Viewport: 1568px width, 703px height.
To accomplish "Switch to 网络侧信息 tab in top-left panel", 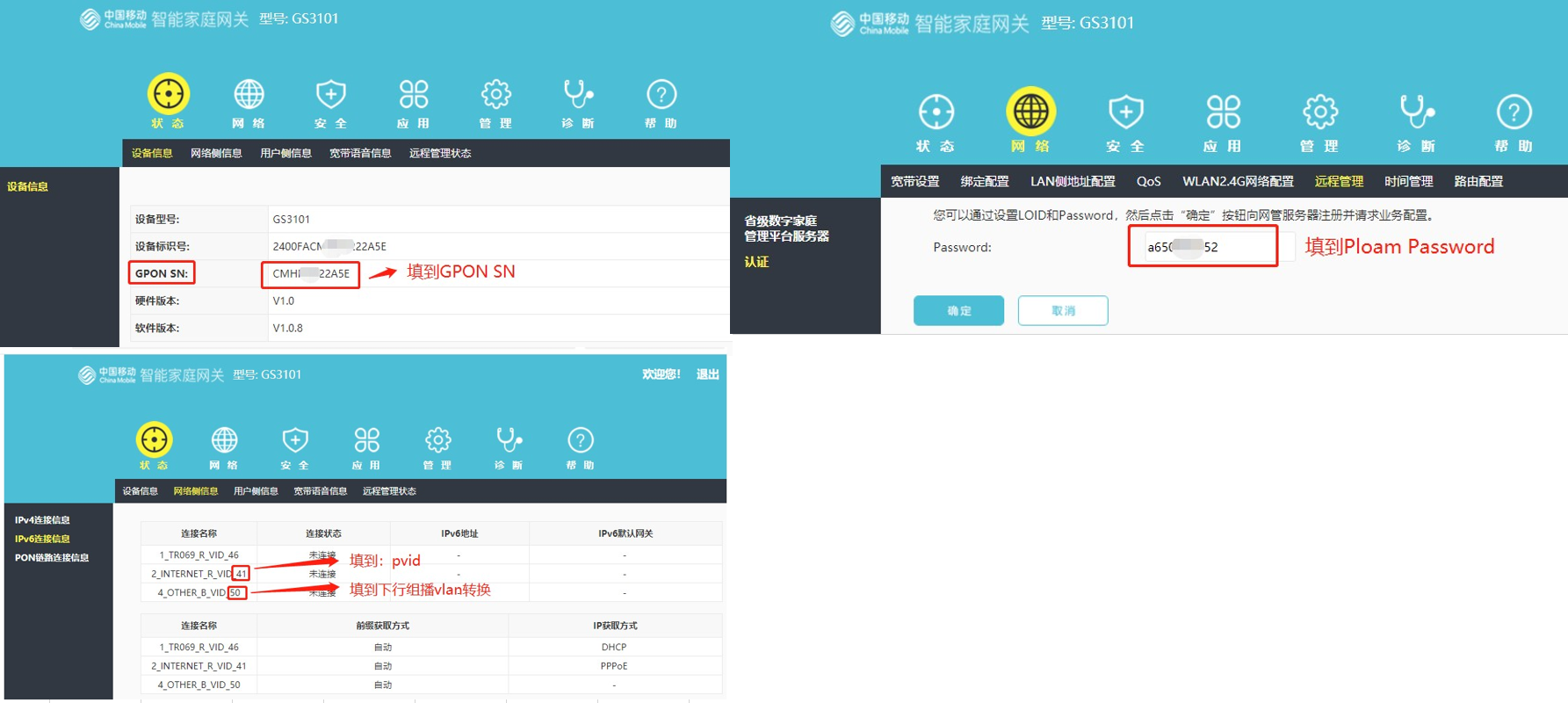I will coord(216,153).
